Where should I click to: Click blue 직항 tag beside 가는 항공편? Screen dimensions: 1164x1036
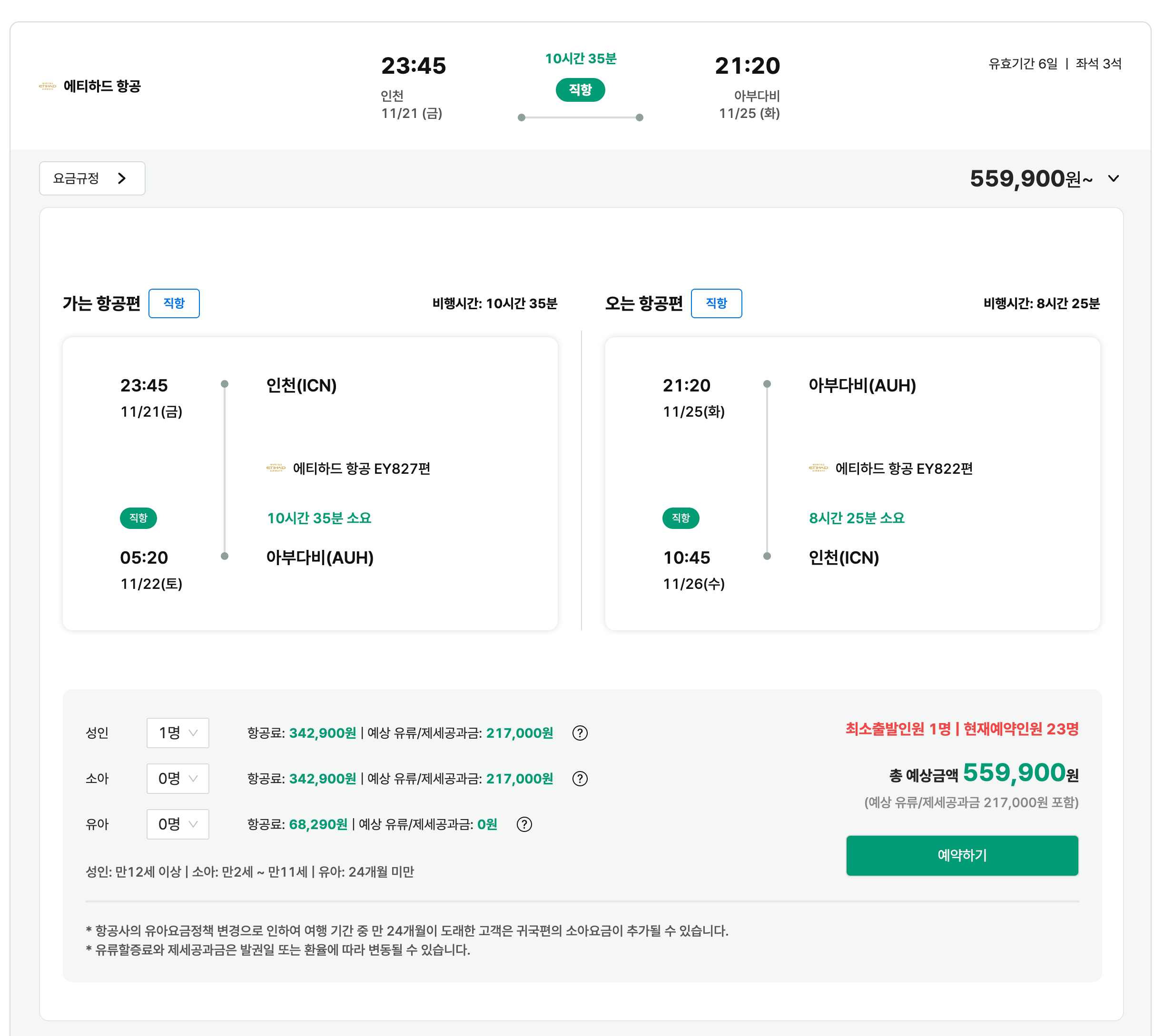point(174,303)
